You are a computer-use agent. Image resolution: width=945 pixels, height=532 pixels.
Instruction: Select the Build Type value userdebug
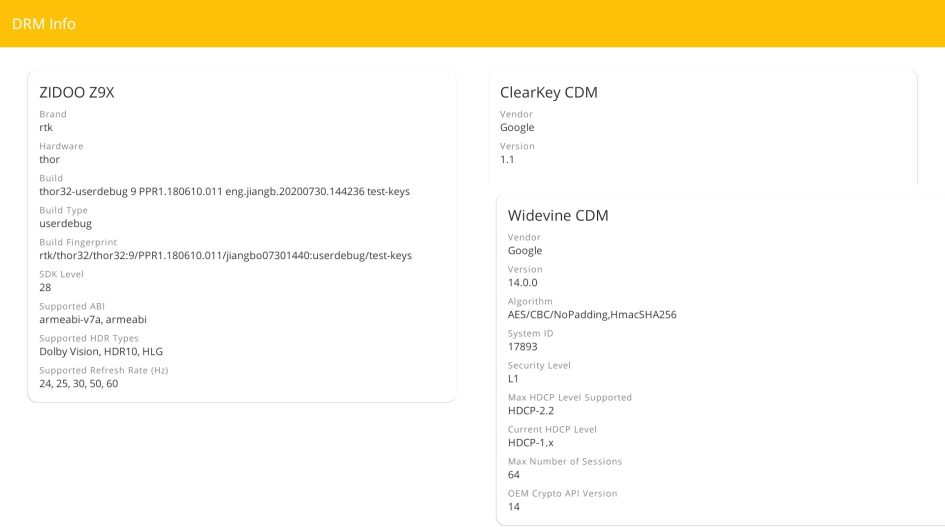click(65, 224)
